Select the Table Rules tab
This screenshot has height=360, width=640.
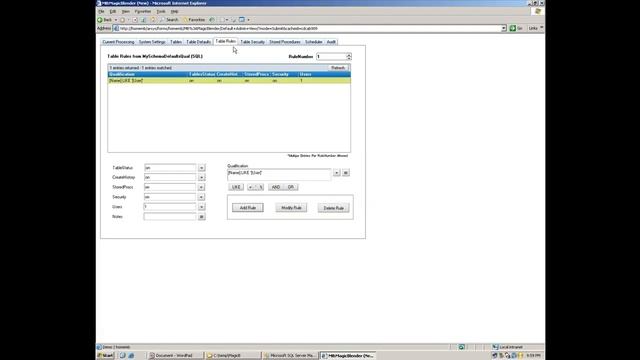click(x=225, y=42)
